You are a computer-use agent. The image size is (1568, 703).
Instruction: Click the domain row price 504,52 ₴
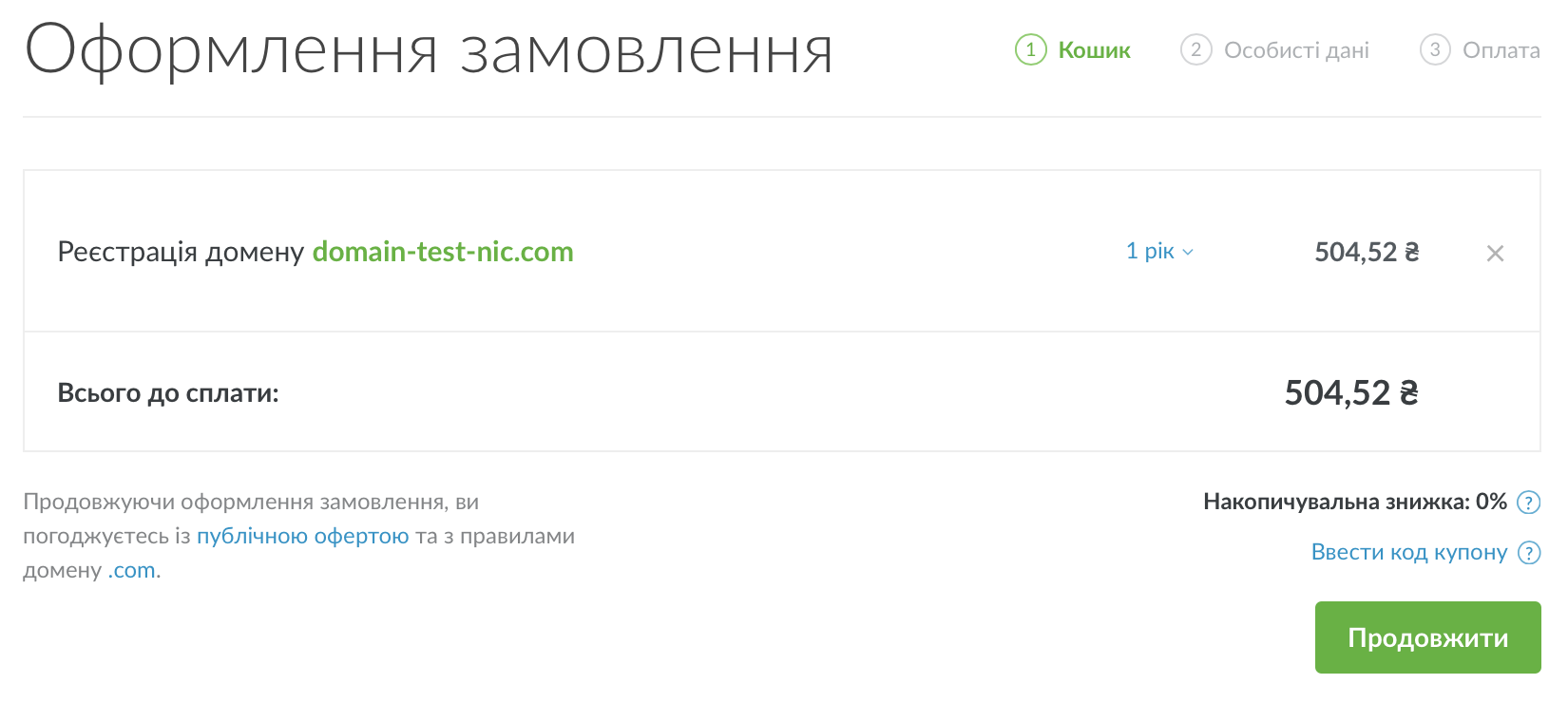[x=1366, y=252]
